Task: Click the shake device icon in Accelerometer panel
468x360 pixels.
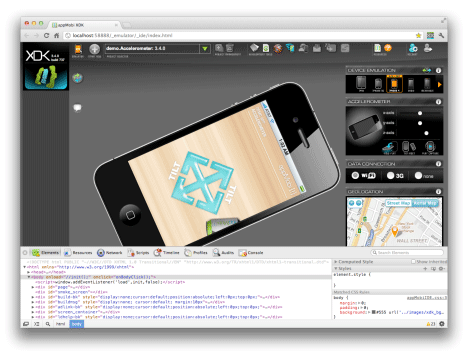Action: click(x=409, y=146)
